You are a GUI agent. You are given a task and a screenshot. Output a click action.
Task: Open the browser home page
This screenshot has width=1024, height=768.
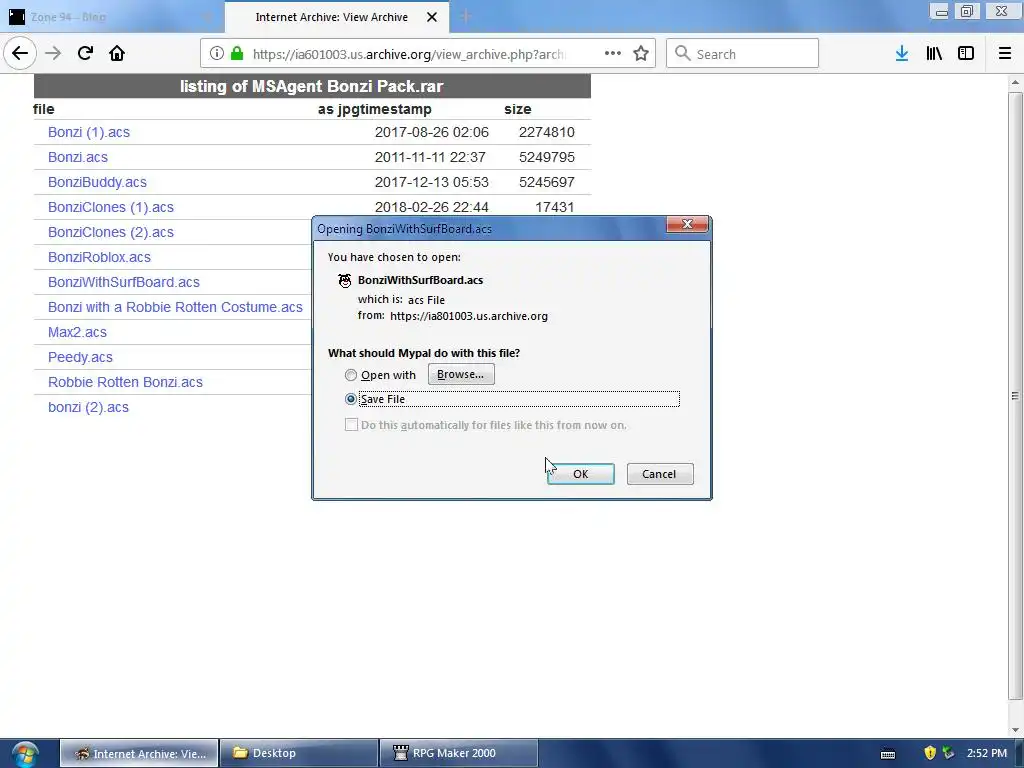(x=117, y=53)
